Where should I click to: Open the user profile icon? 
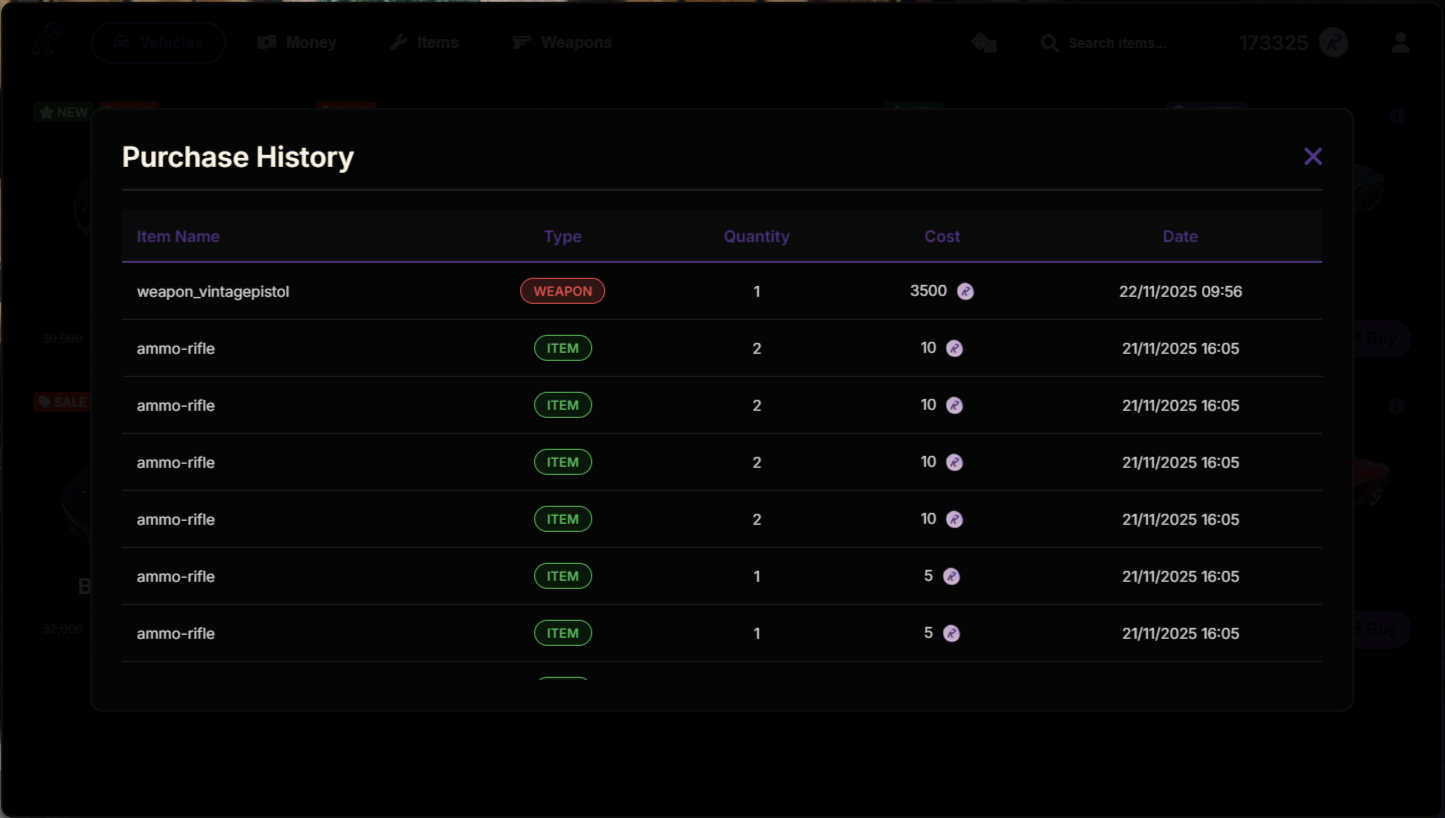(1400, 43)
